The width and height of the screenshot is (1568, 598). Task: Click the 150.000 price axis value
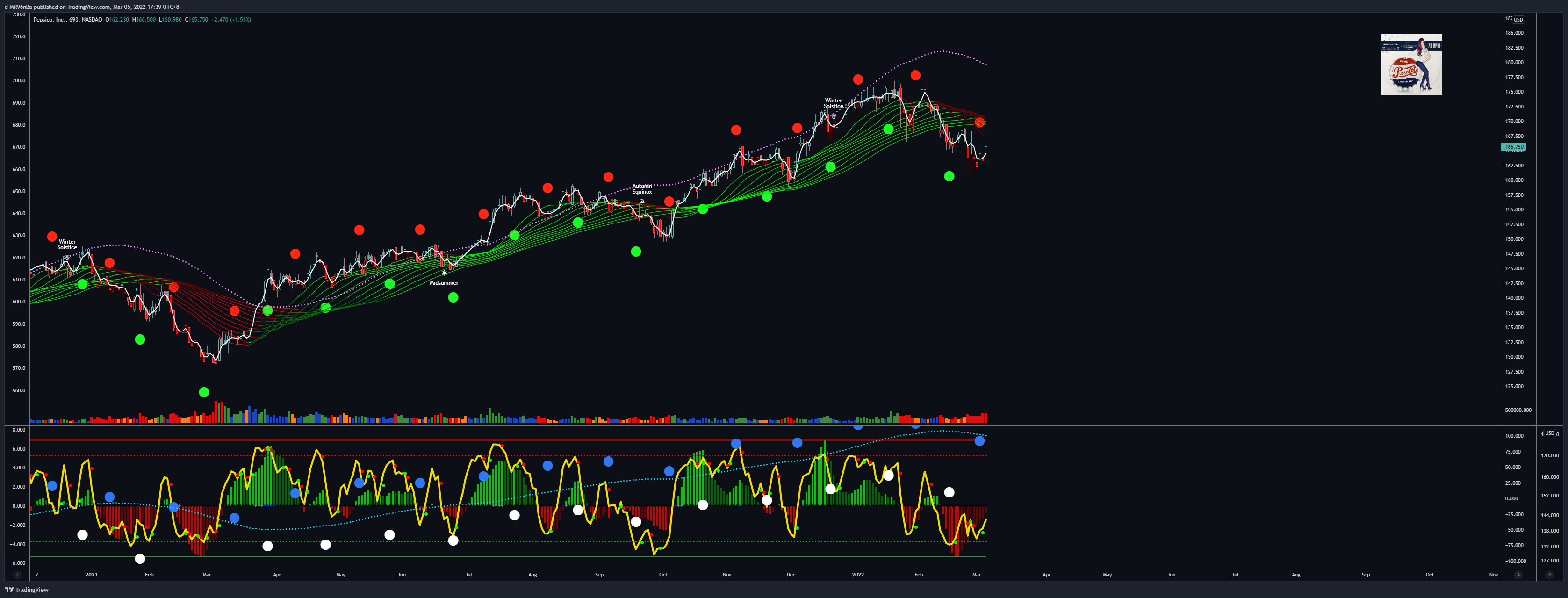coord(1514,239)
